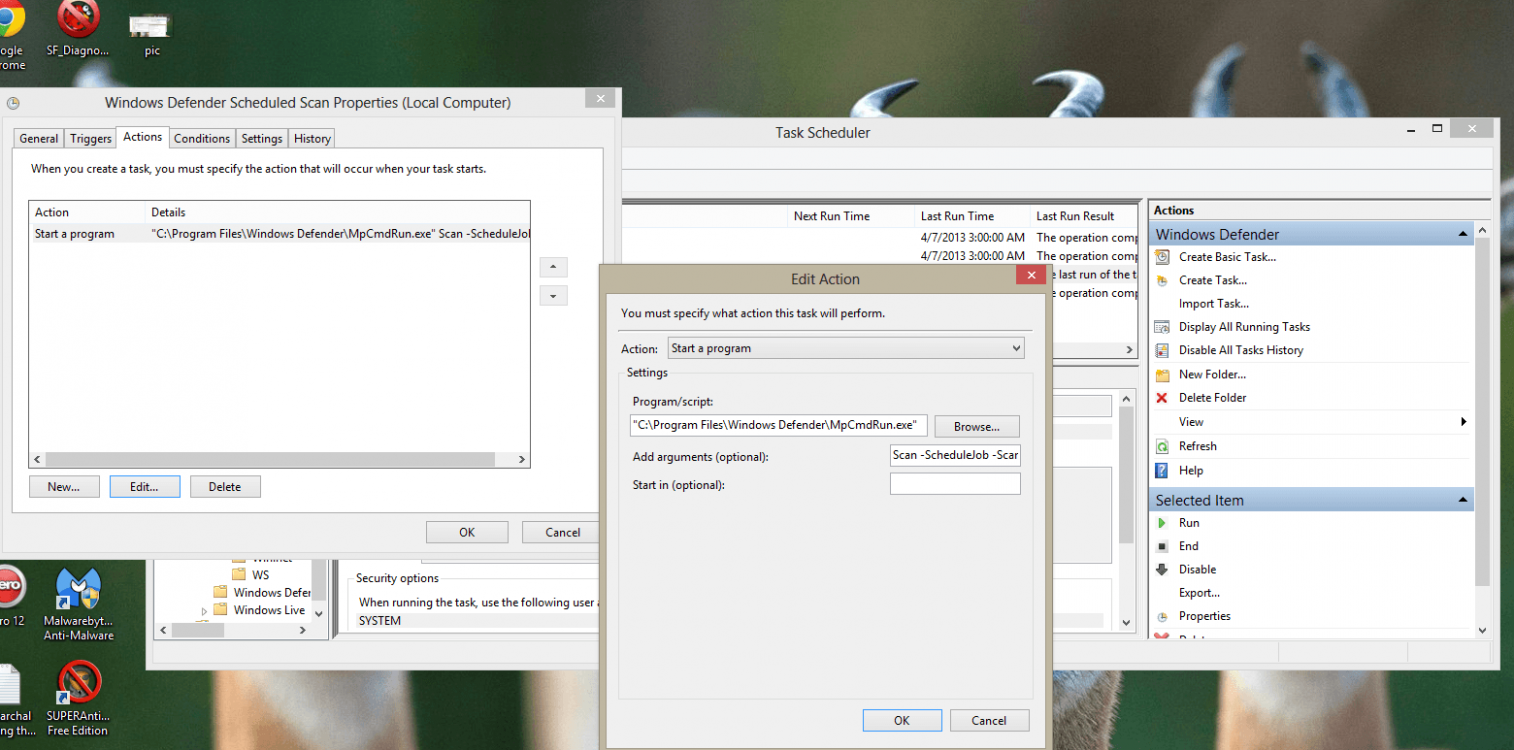
Task: Click OK in the Edit Action dialog
Action: (902, 720)
